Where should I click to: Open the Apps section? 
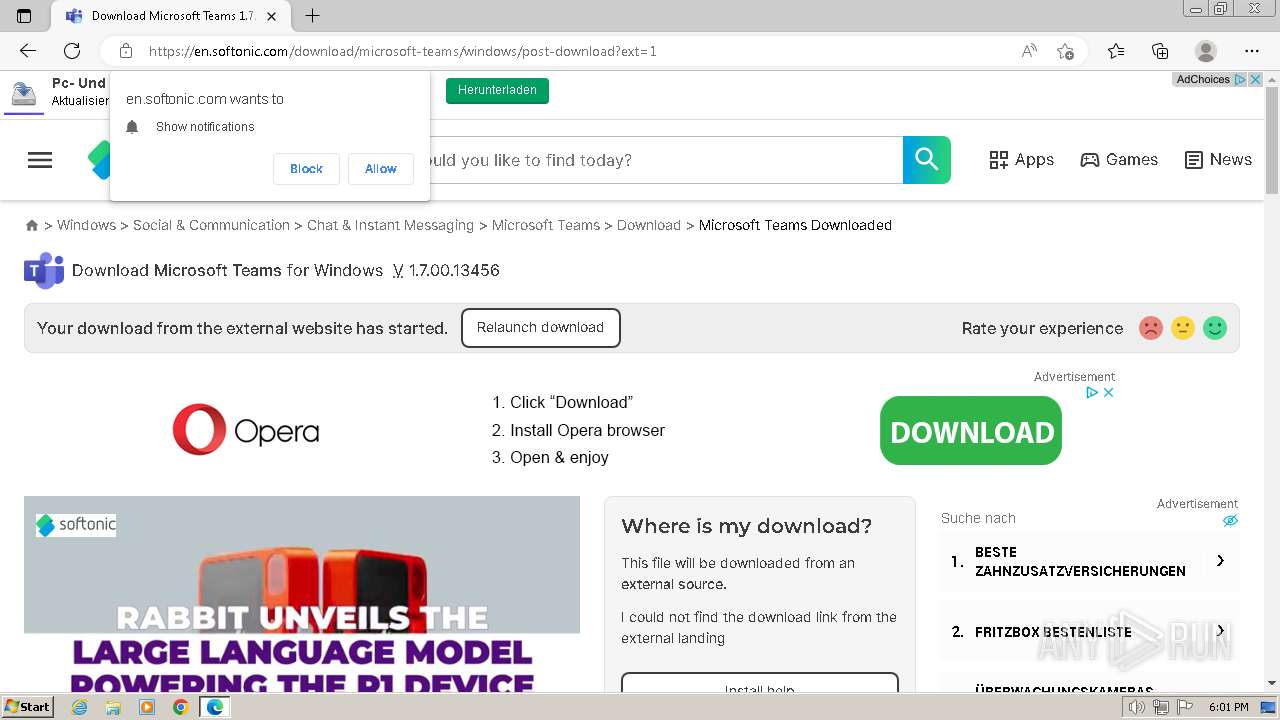[x=1021, y=160]
